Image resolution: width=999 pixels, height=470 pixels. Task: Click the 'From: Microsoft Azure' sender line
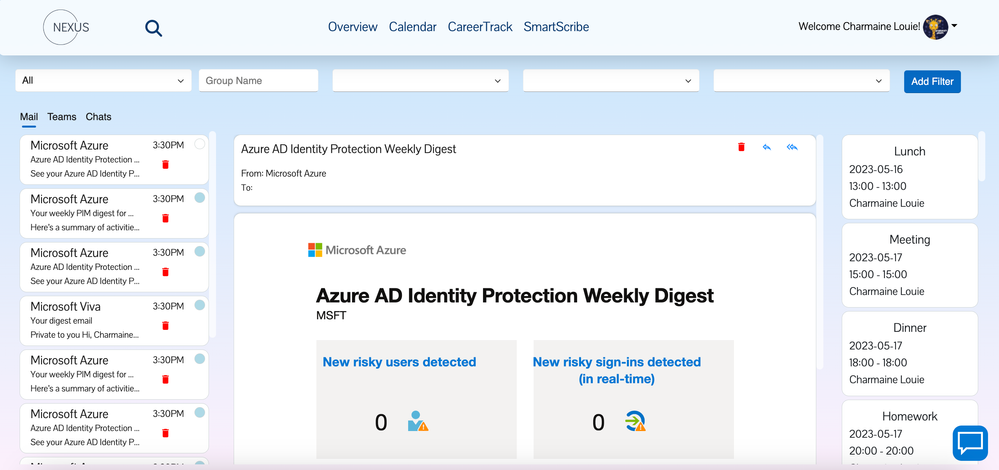284,173
